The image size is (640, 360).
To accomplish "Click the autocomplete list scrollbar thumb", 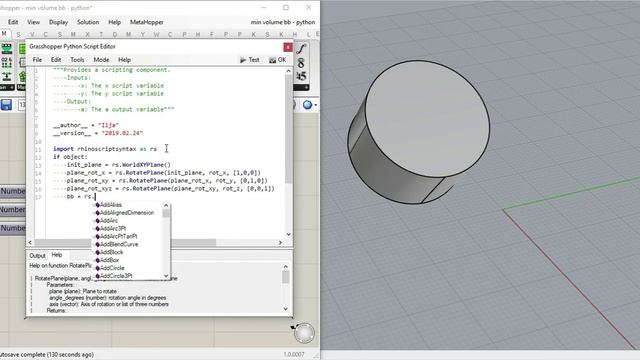I will click(x=166, y=213).
